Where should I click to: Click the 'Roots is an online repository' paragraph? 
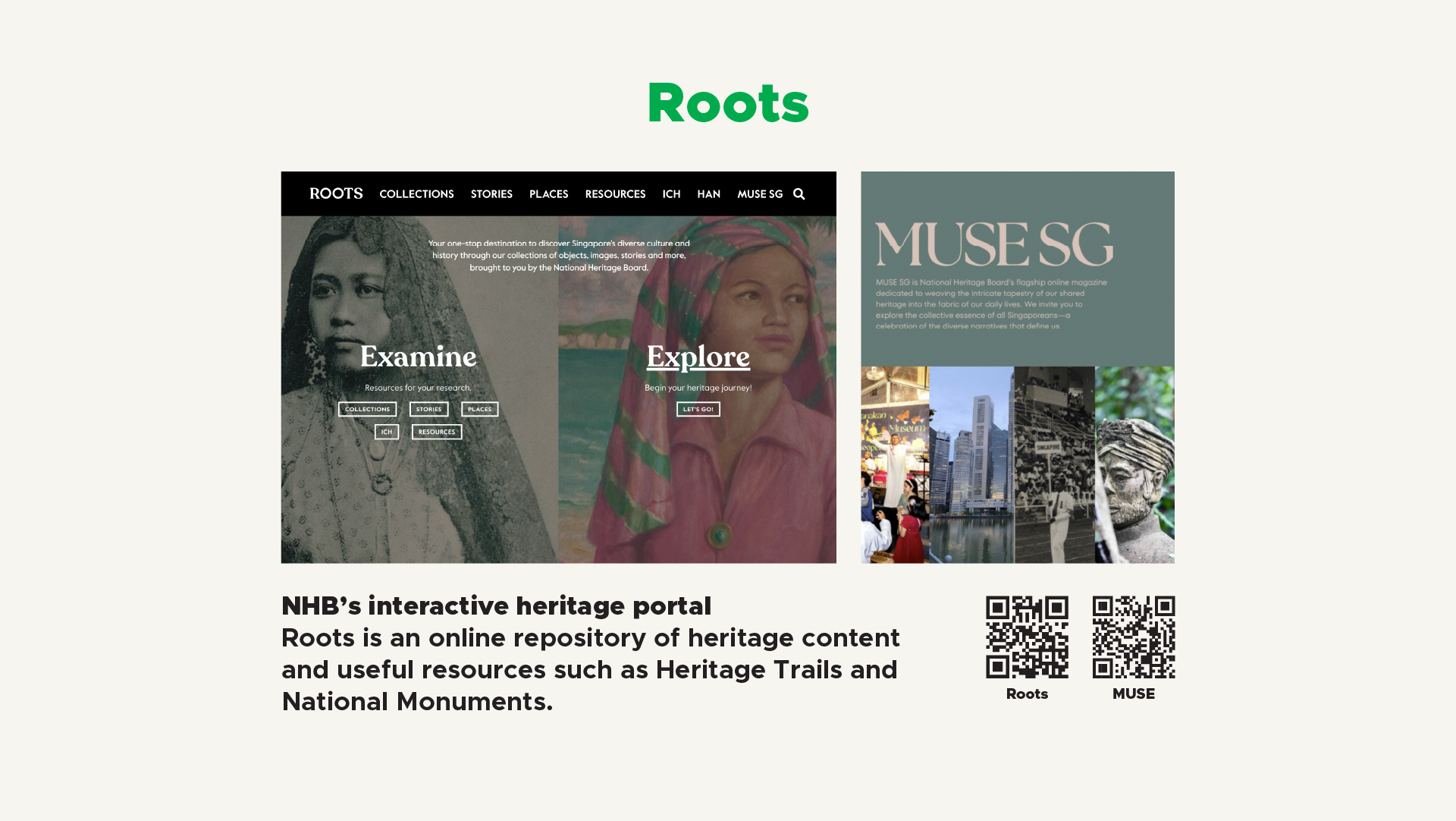point(591,669)
